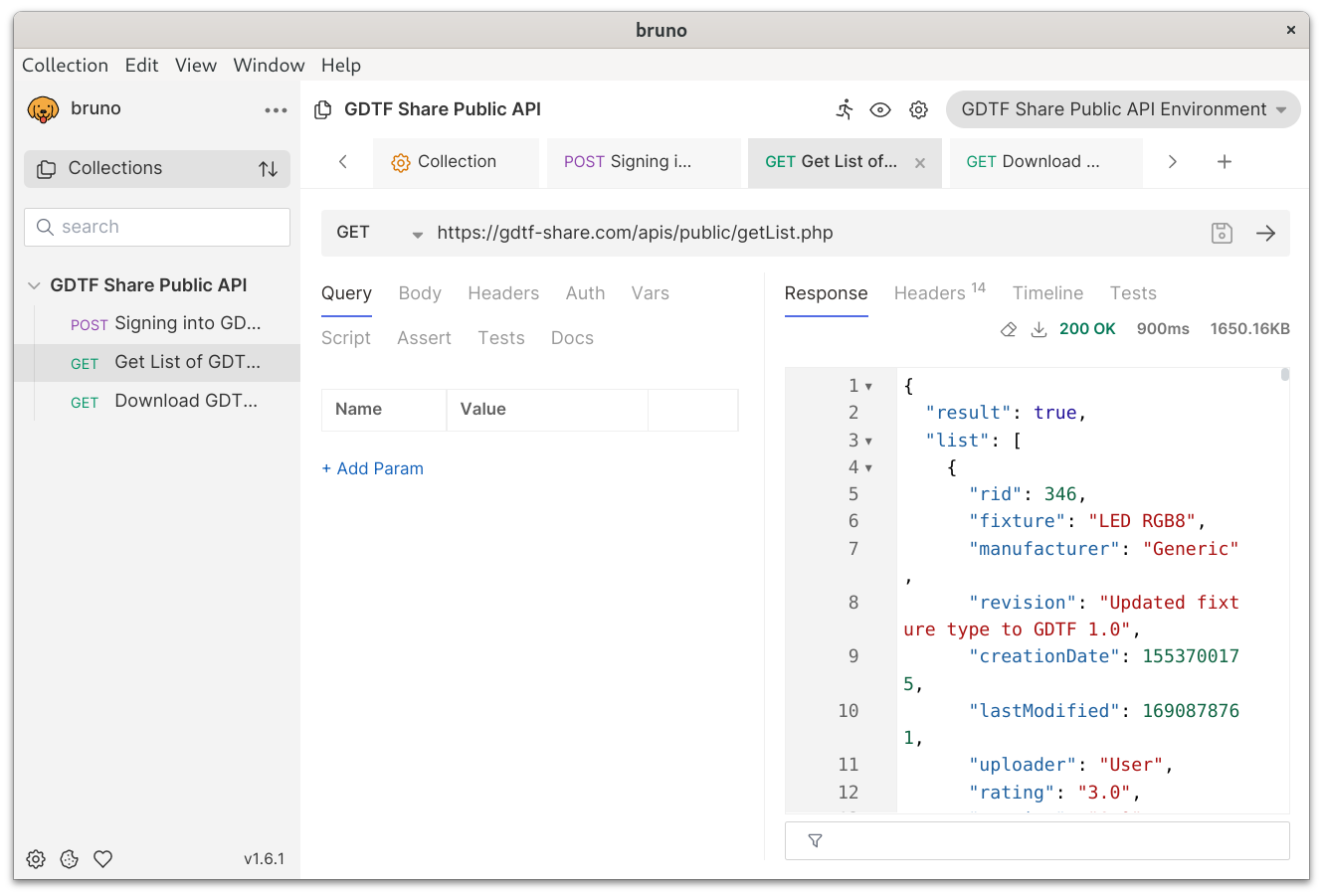The image size is (1323, 896).
Task: Click the + Add Param link
Action: point(372,468)
